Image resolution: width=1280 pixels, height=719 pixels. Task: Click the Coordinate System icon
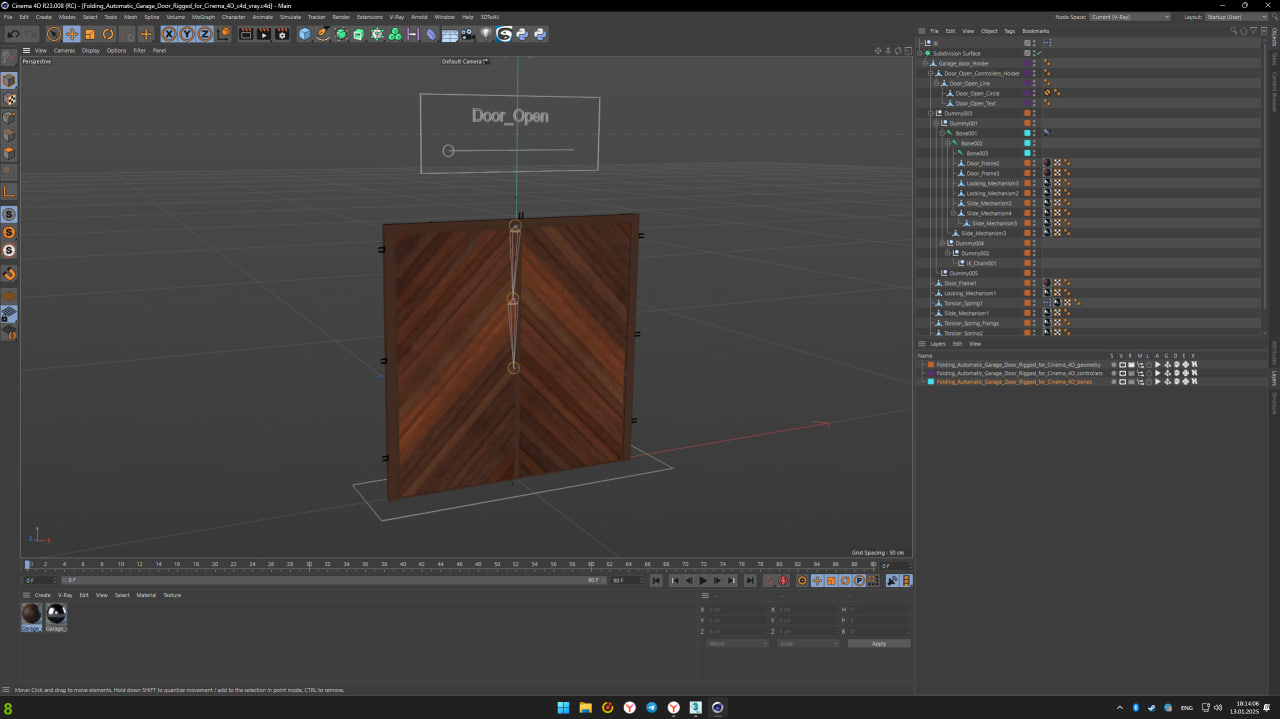click(x=223, y=34)
